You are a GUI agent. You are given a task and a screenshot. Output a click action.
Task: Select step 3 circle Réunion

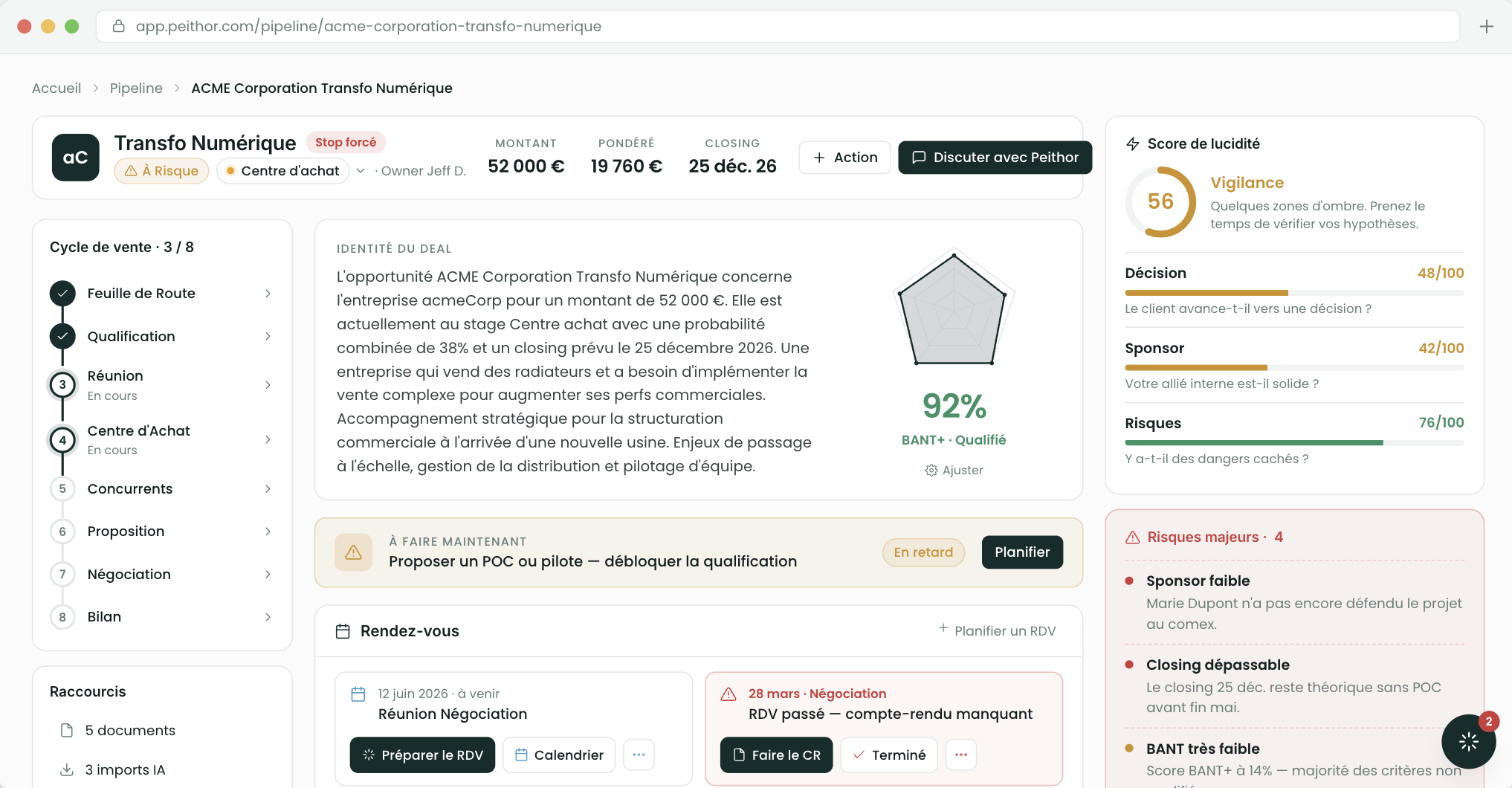tap(62, 385)
